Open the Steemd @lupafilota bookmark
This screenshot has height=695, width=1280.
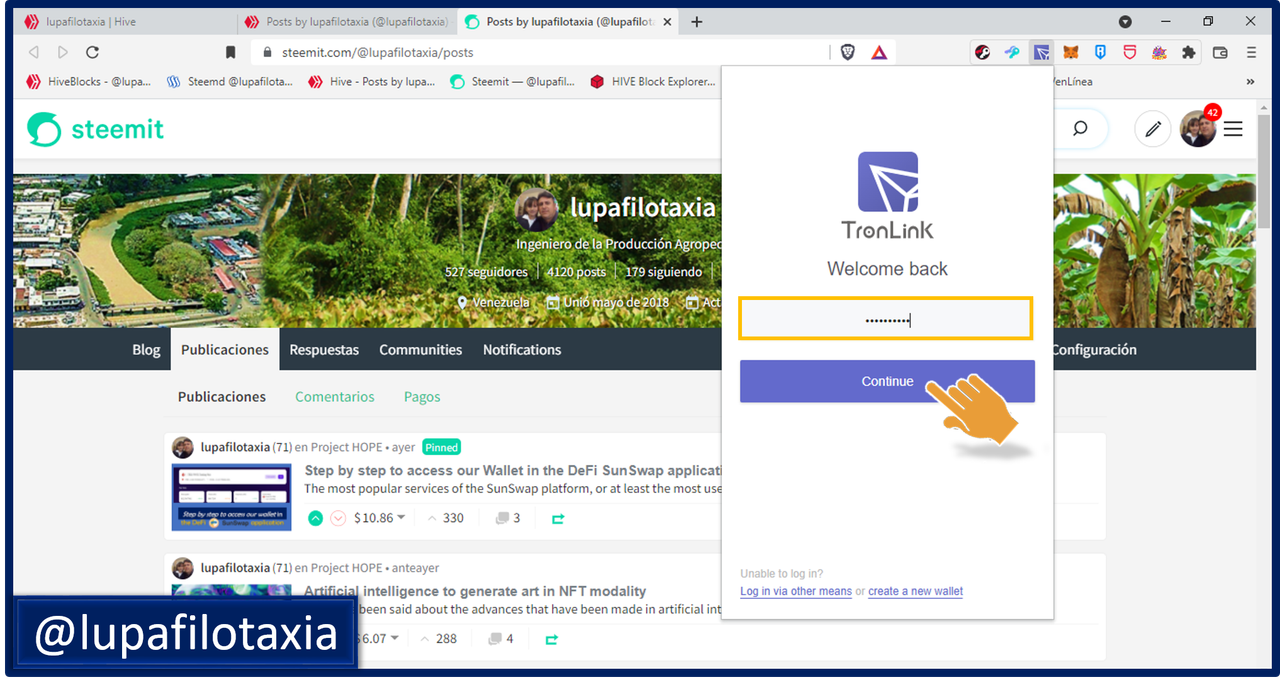pos(229,82)
